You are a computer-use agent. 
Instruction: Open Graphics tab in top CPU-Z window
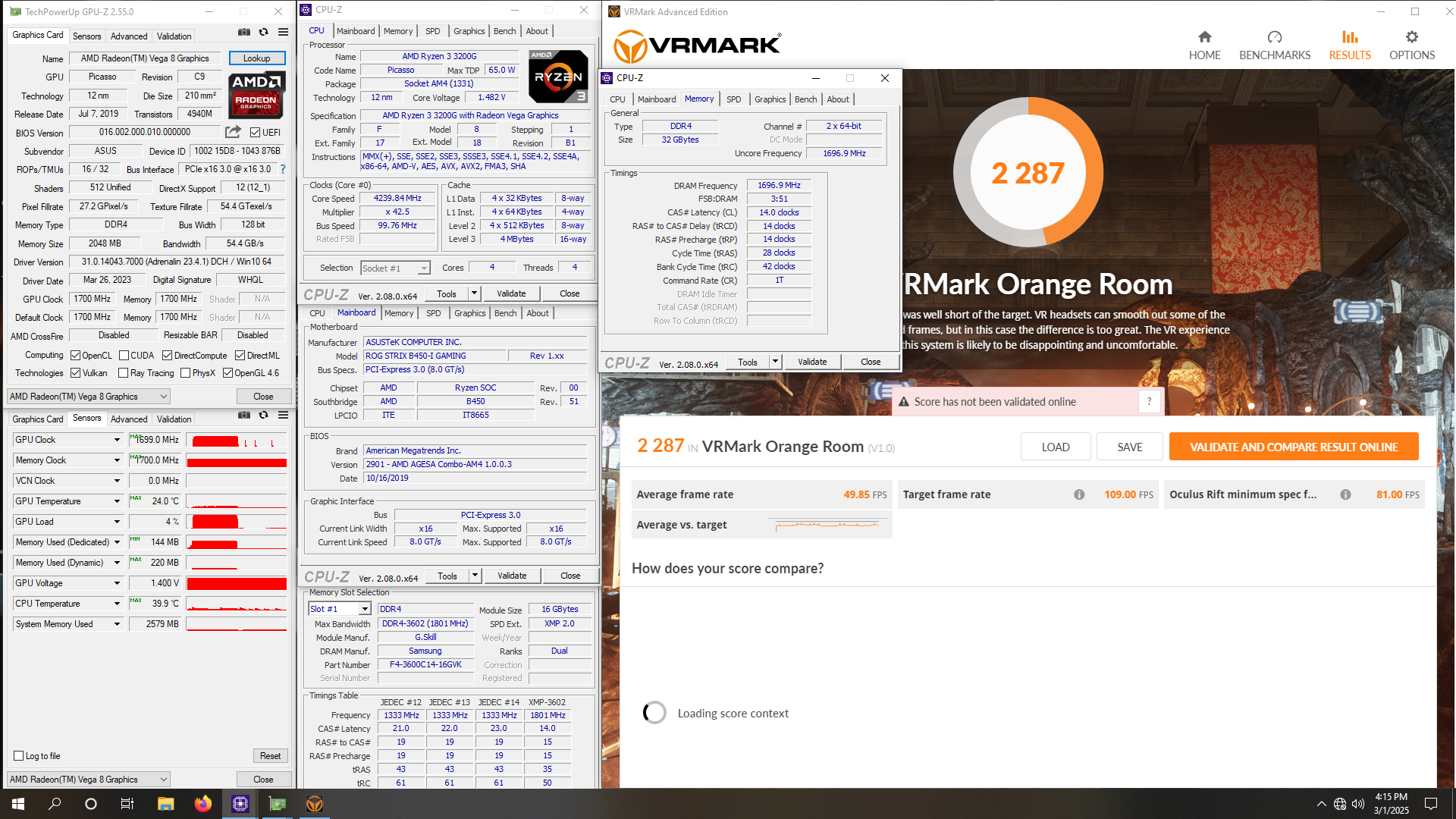click(469, 31)
